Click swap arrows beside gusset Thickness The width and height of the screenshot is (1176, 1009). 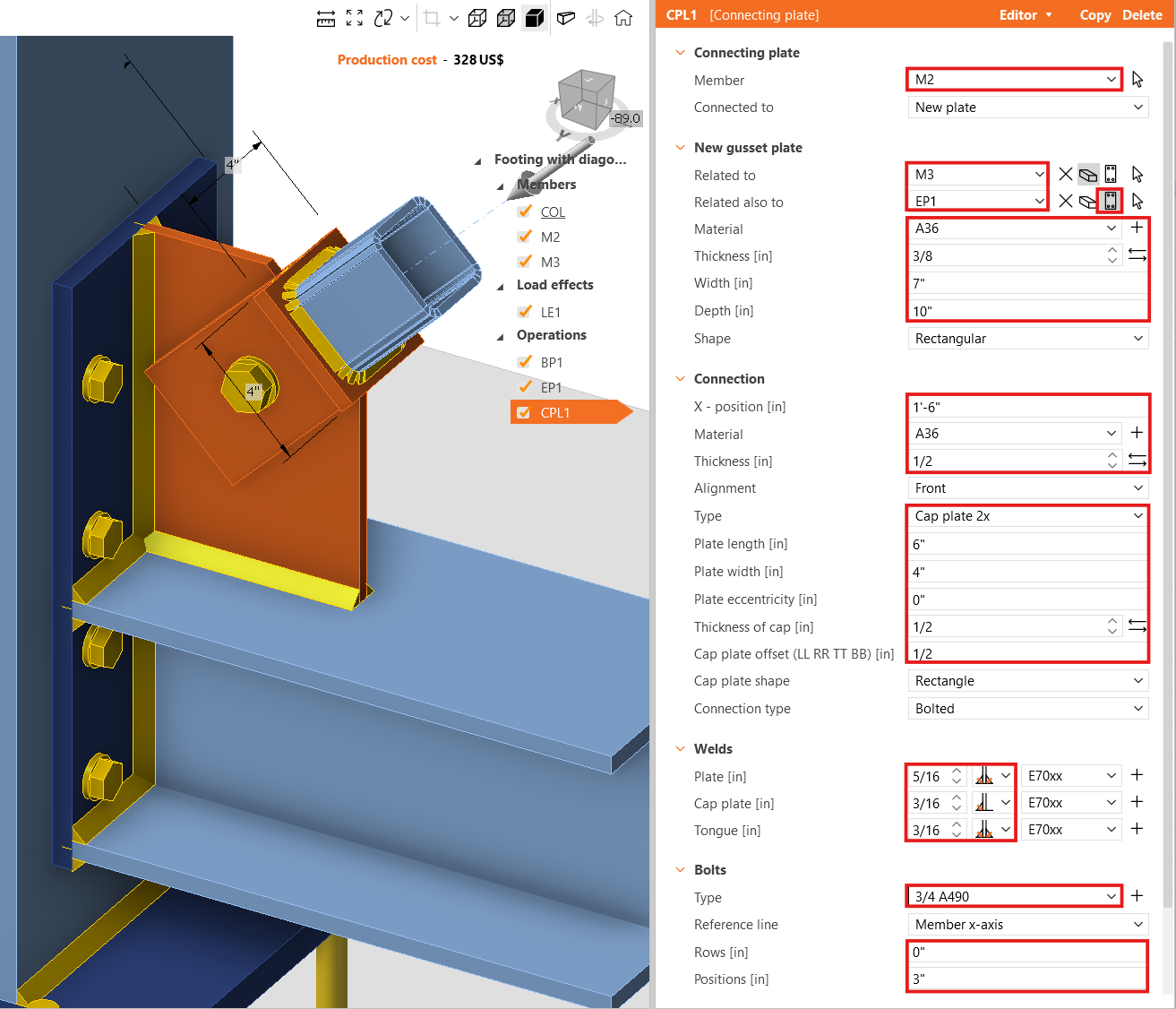pos(1137,255)
